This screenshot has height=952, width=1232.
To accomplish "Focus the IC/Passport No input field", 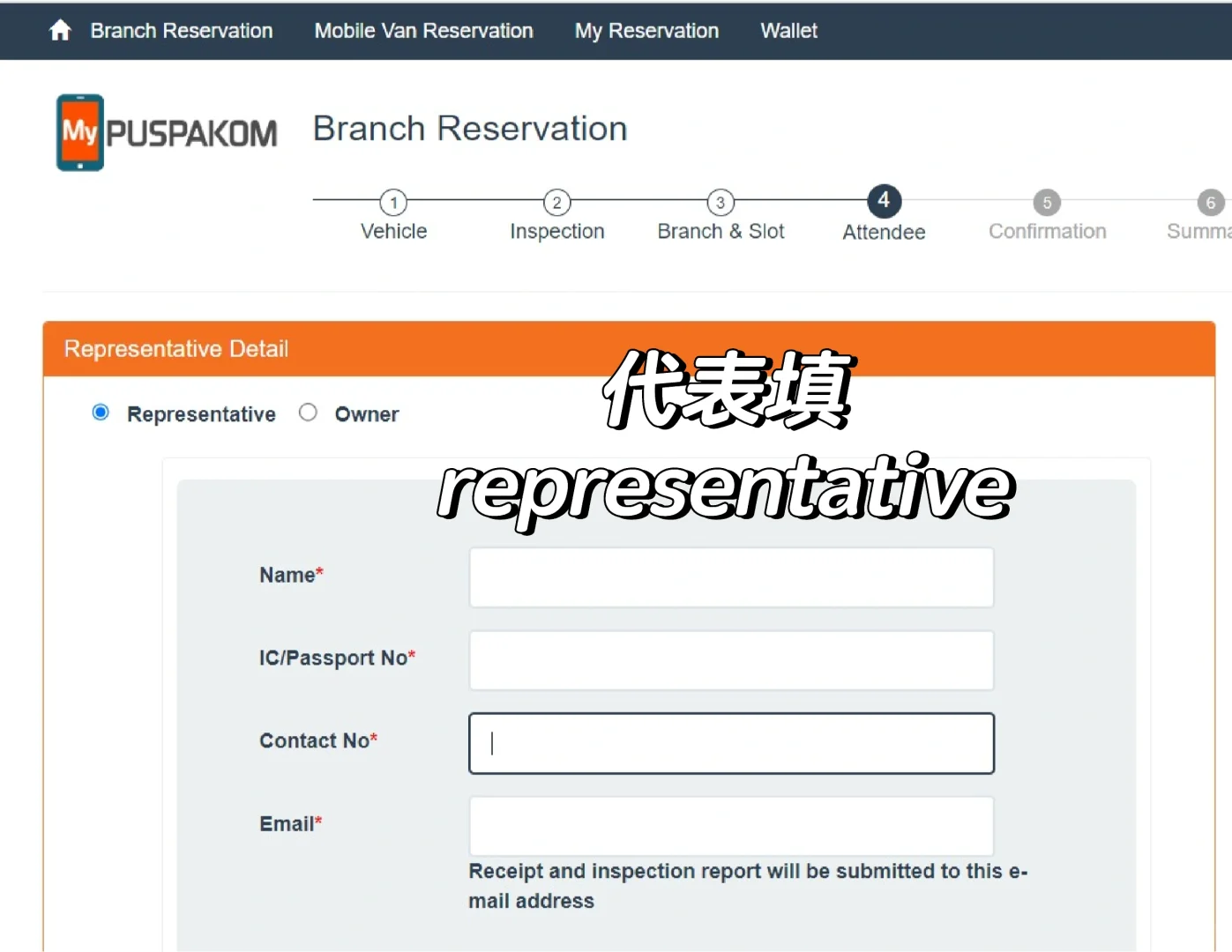I will tap(732, 660).
